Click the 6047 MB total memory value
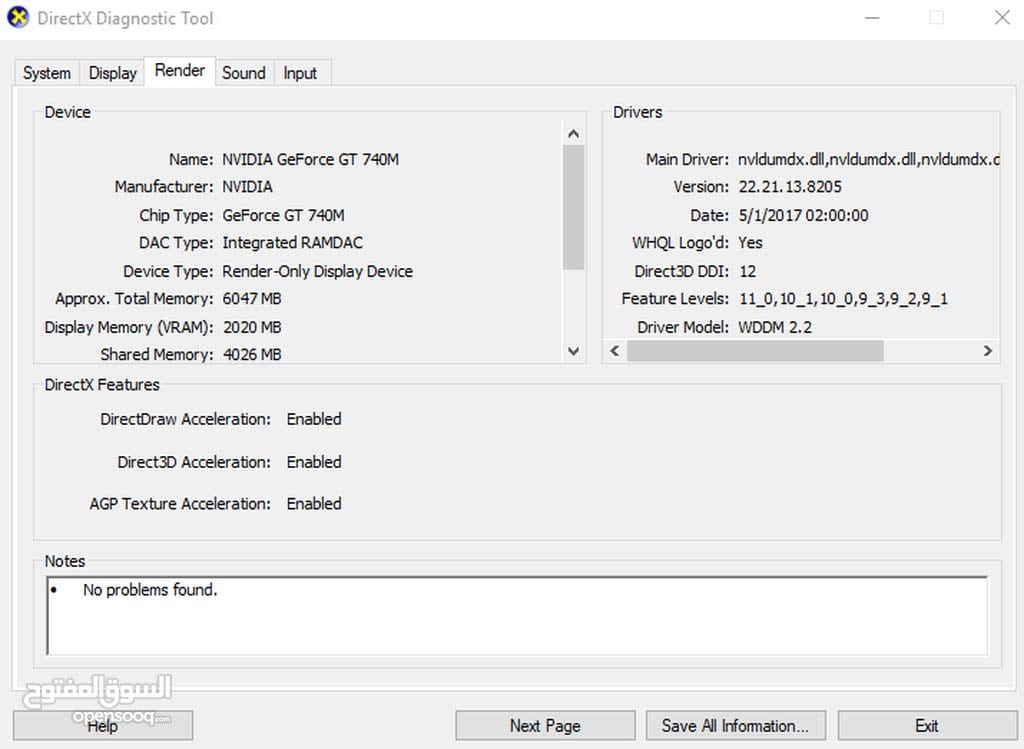Image resolution: width=1024 pixels, height=749 pixels. point(252,298)
